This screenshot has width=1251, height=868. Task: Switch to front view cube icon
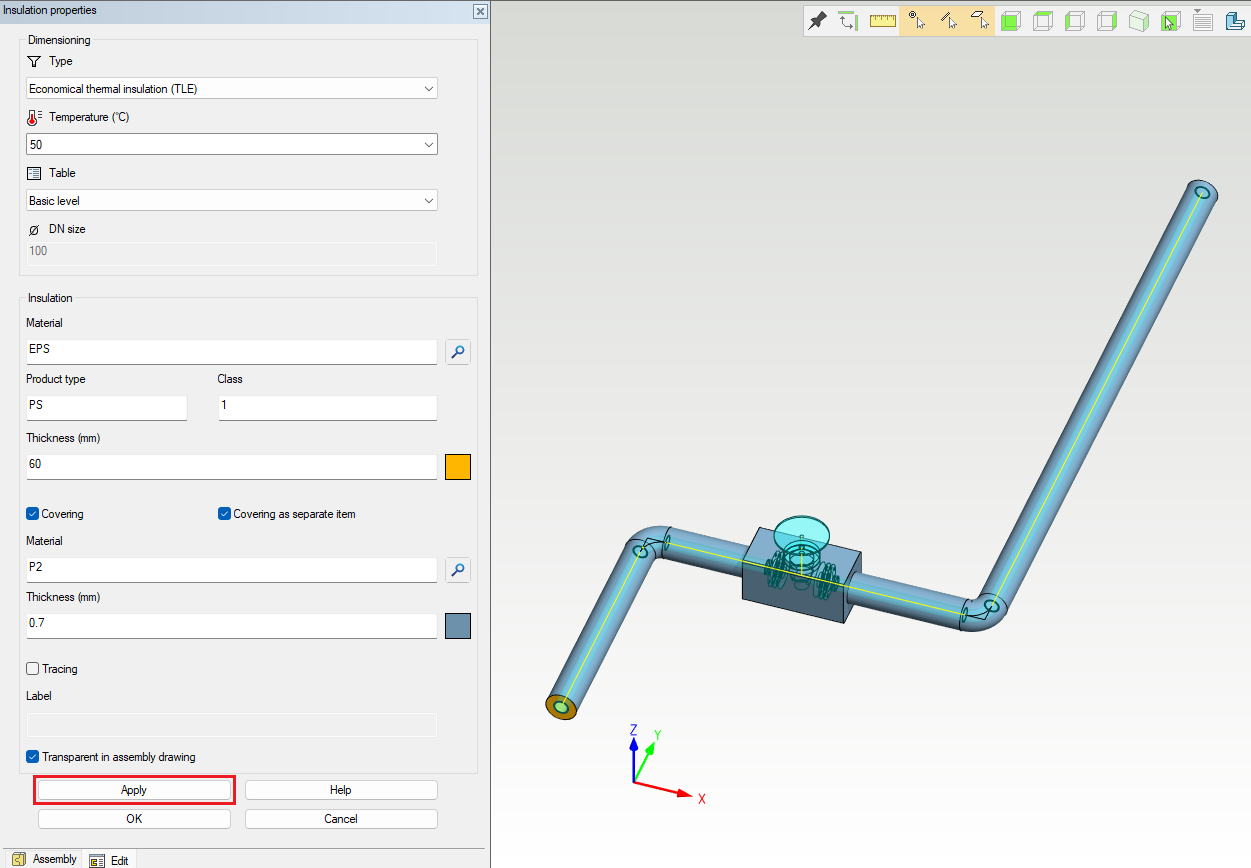pos(1011,21)
